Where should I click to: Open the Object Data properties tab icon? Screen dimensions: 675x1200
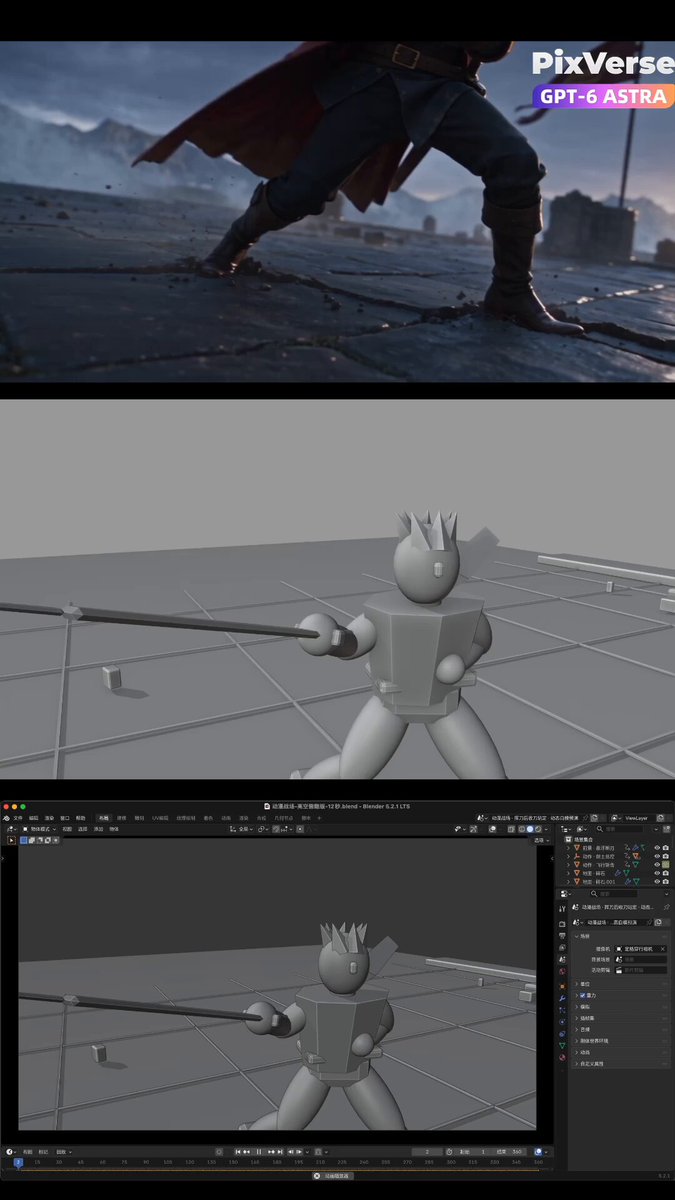coord(562,1046)
